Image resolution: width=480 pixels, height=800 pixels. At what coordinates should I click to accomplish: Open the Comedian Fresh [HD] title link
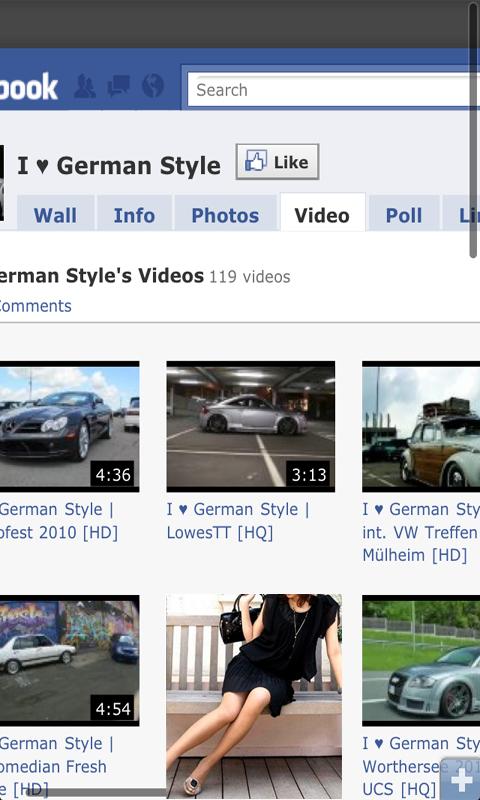tap(56, 766)
